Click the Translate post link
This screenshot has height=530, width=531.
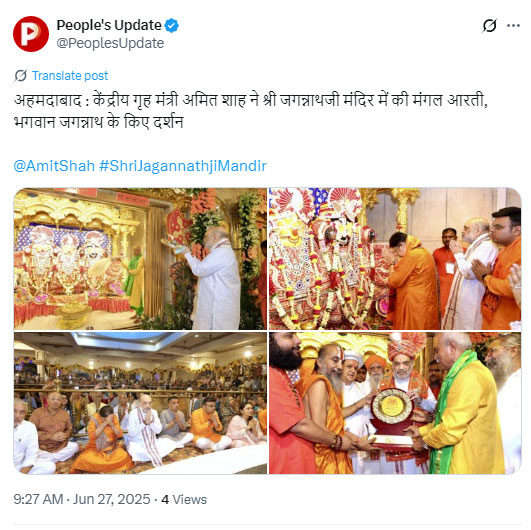tap(70, 76)
